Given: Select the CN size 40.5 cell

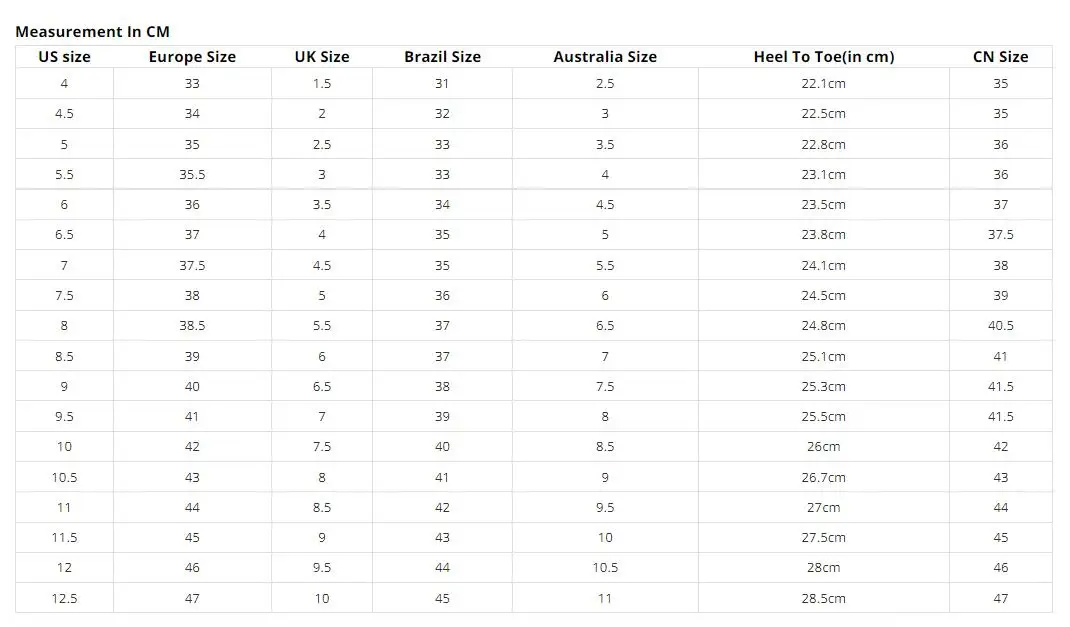Looking at the screenshot, I should 1000,325.
